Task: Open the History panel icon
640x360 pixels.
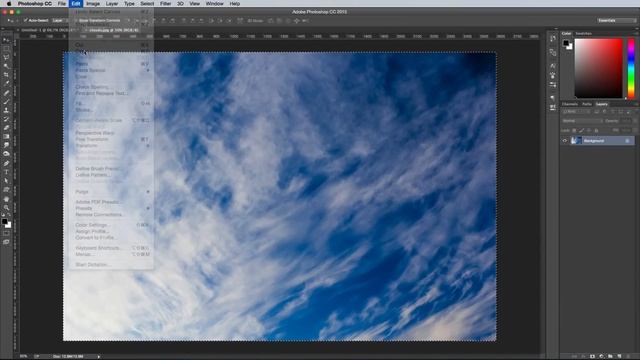Action: click(x=553, y=39)
